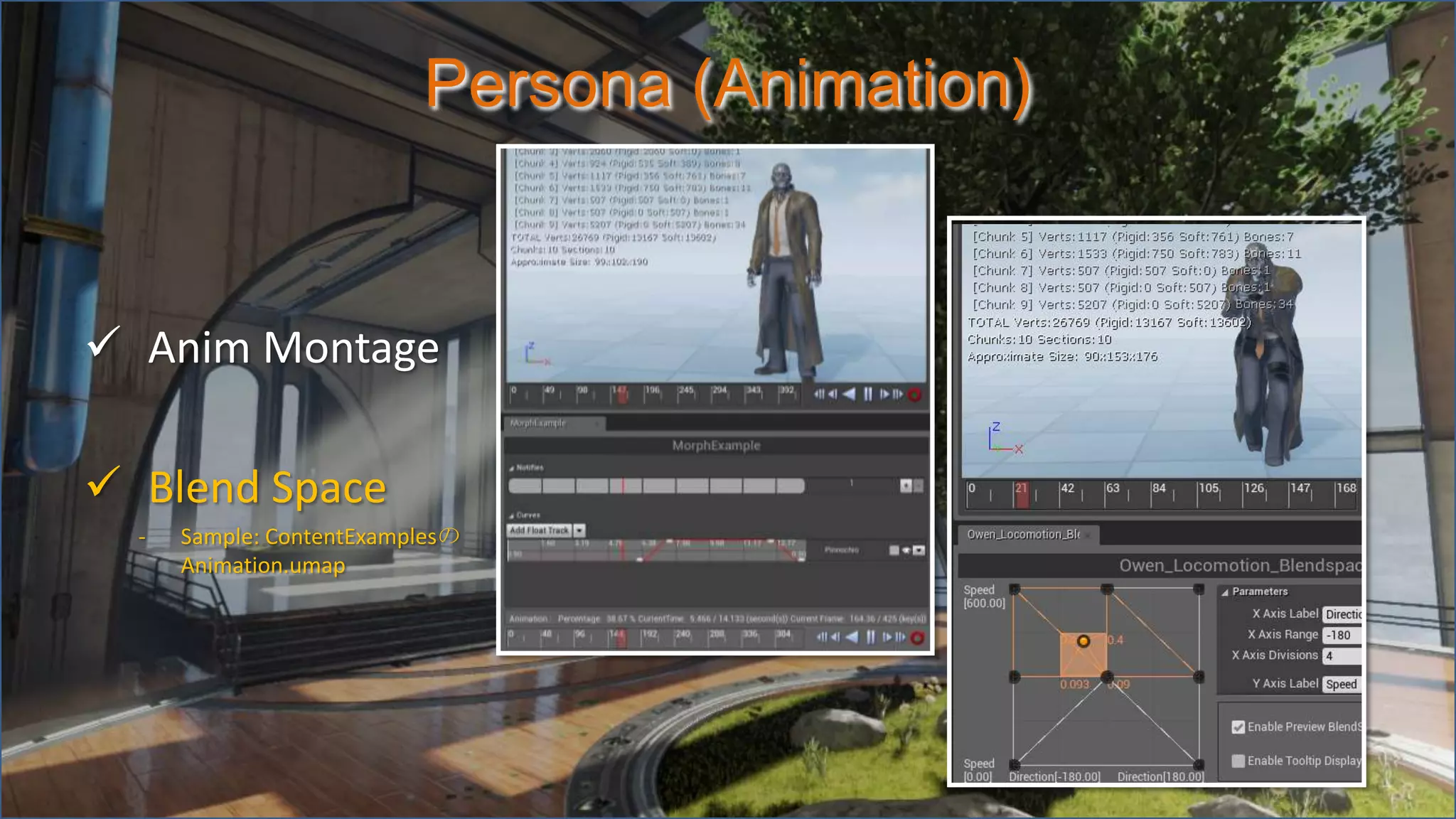
Task: Remove notify track with minus button
Action: click(919, 486)
